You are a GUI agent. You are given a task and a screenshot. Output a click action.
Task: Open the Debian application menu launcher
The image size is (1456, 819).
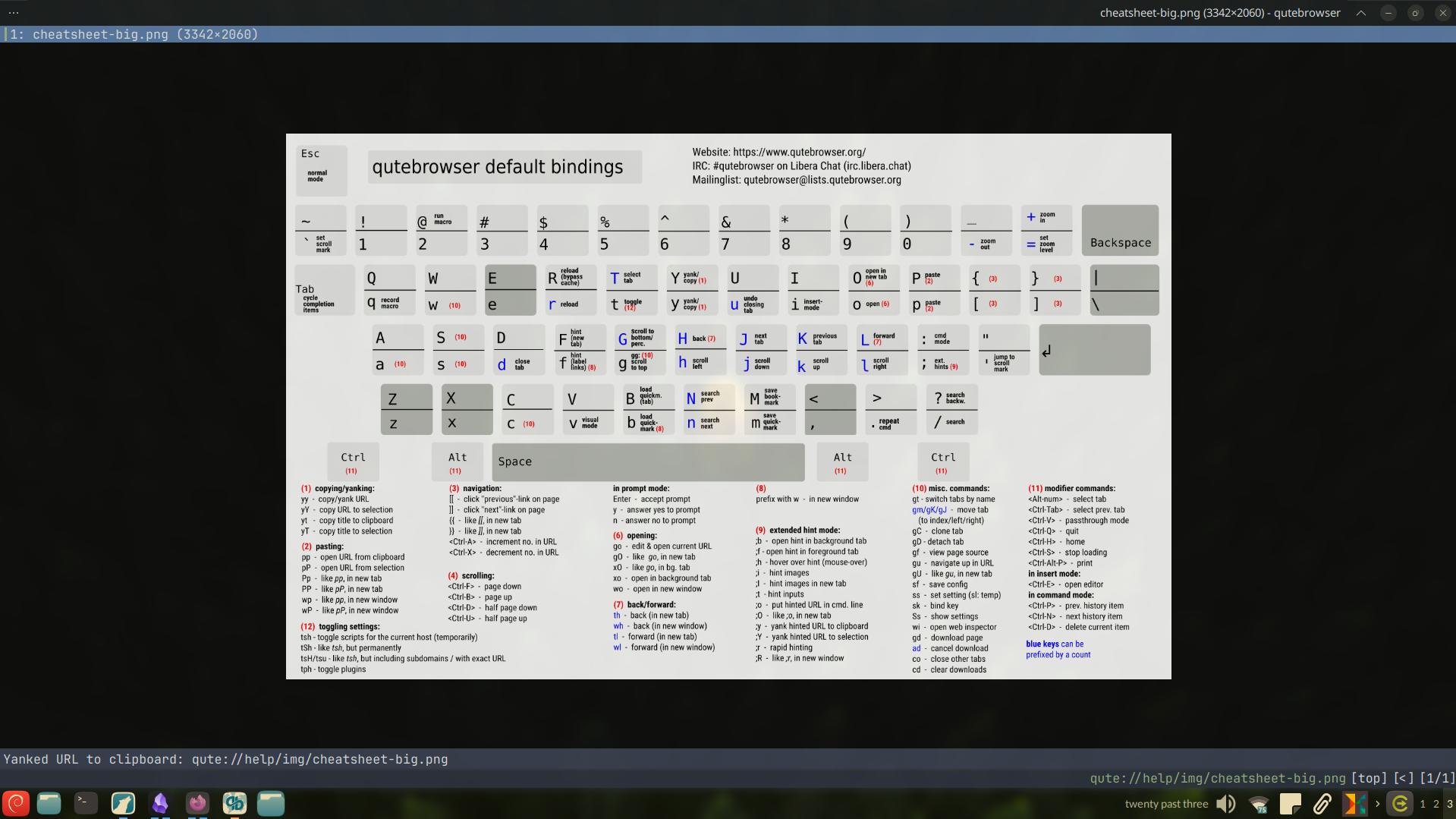[x=16, y=803]
